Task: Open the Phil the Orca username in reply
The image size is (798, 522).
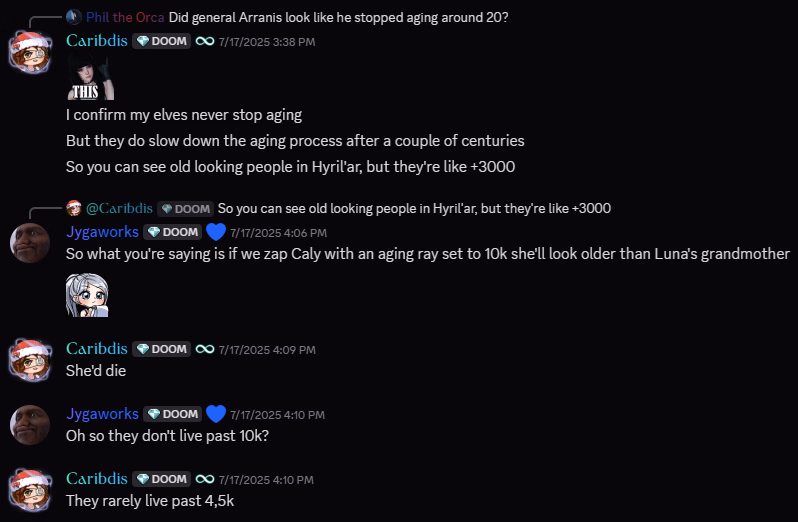Action: pos(125,17)
